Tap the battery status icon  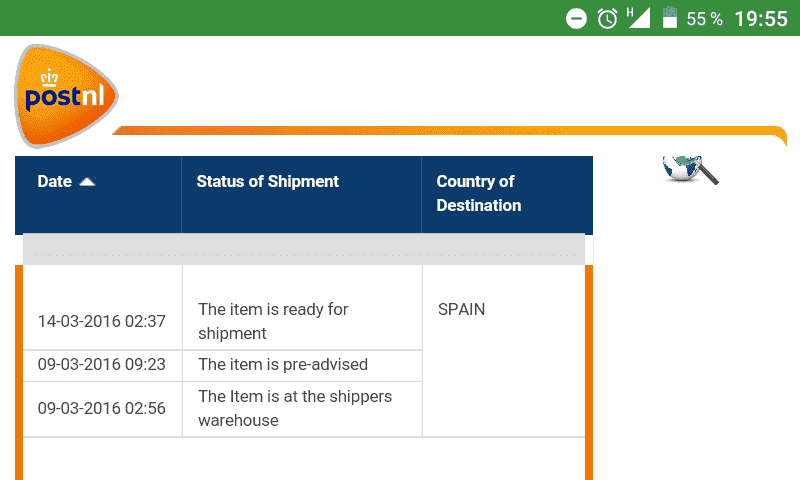(x=669, y=18)
